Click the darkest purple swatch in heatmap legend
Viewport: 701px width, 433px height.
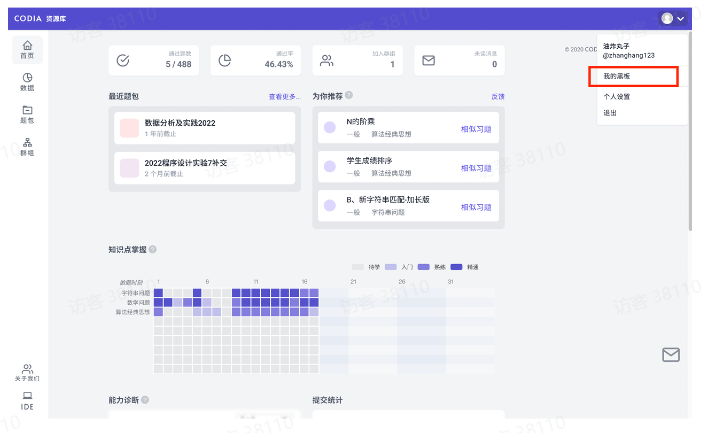(457, 267)
